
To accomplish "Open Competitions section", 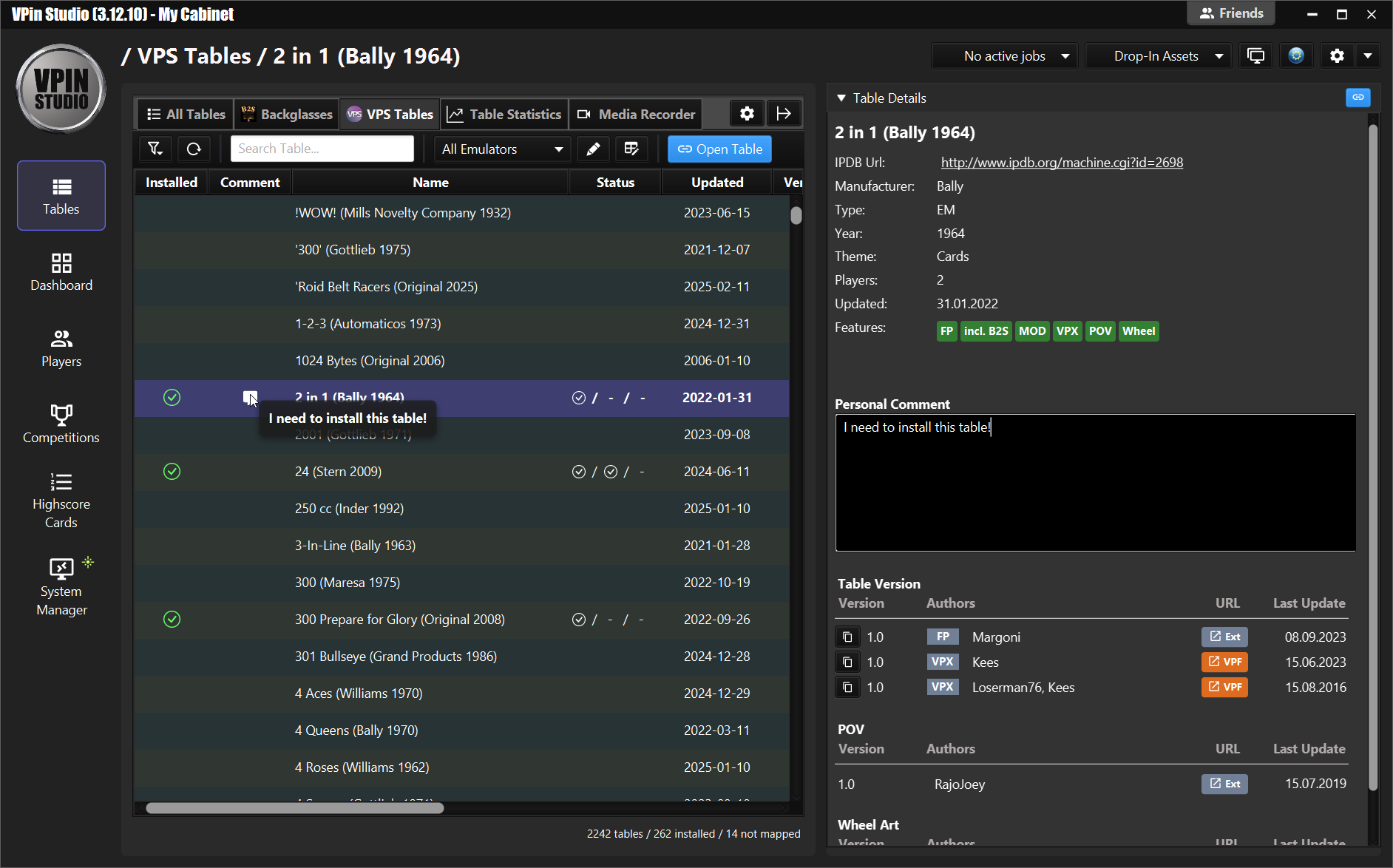I will tap(61, 424).
